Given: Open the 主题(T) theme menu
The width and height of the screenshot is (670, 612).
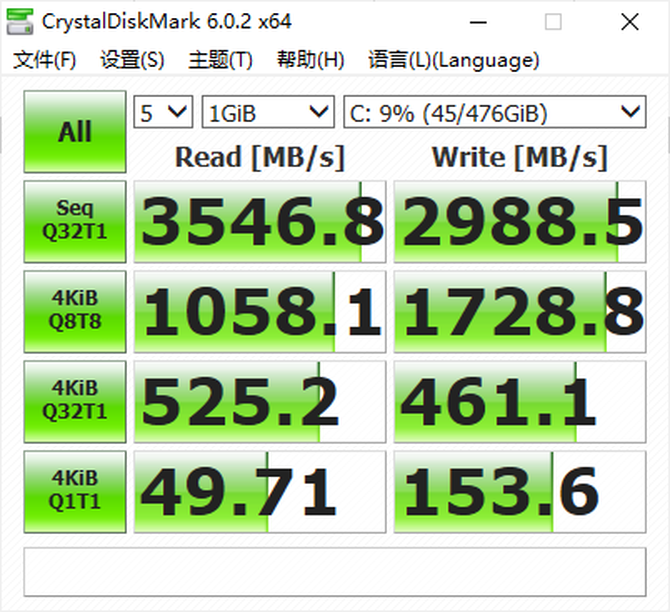Looking at the screenshot, I should tap(220, 60).
